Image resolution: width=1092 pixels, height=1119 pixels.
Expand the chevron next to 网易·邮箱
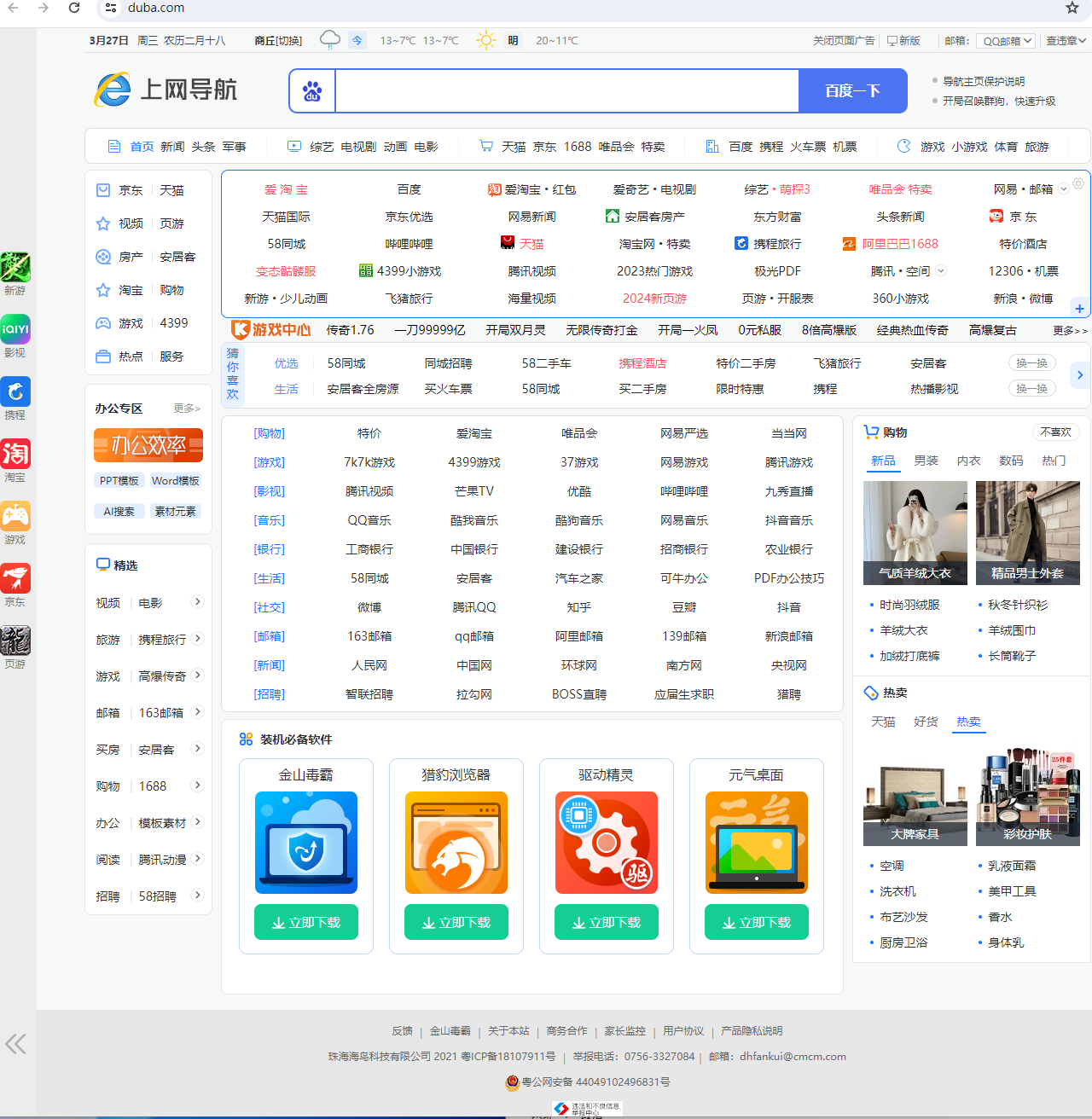point(1063,189)
